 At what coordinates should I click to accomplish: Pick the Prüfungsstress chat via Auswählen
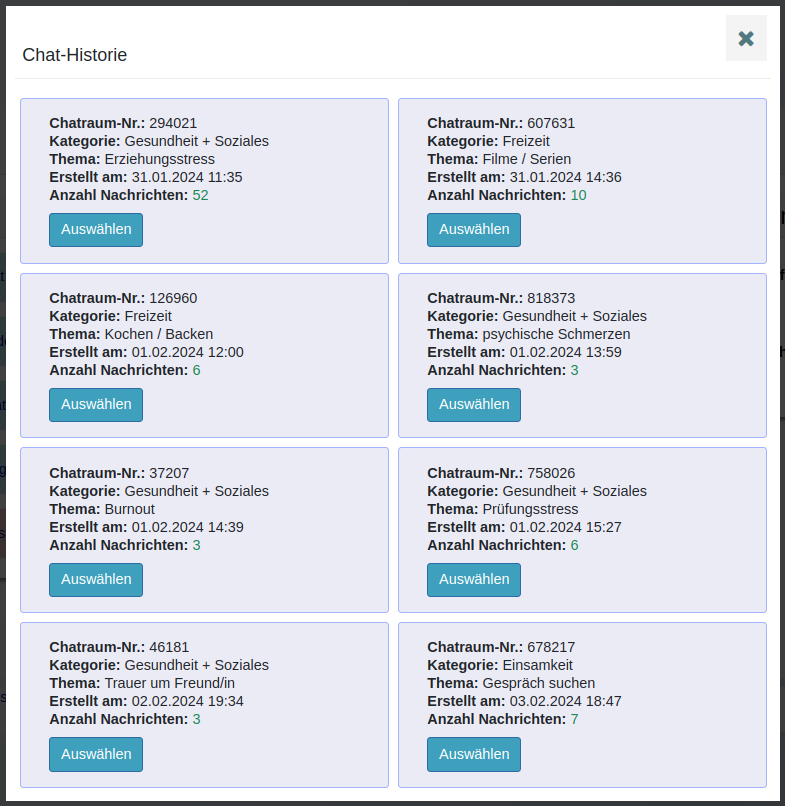(x=474, y=579)
